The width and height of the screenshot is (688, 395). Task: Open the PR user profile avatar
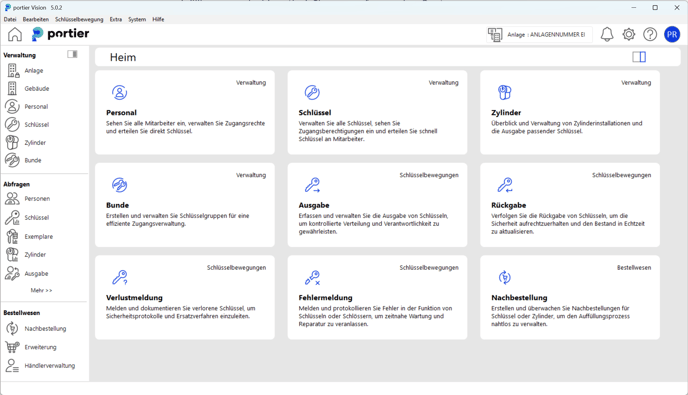pyautogui.click(x=672, y=34)
